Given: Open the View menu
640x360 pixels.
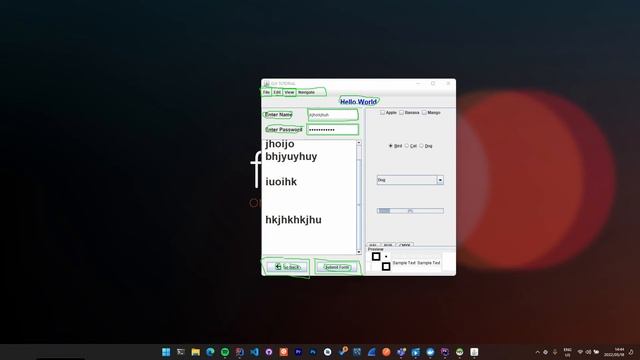Looking at the screenshot, I should (x=289, y=93).
